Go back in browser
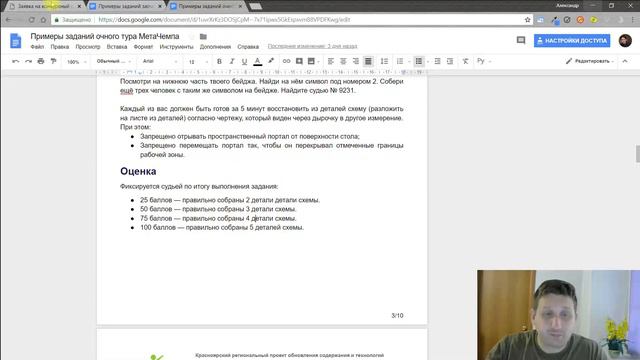Viewport: 640px width, 360px height. 9,20
